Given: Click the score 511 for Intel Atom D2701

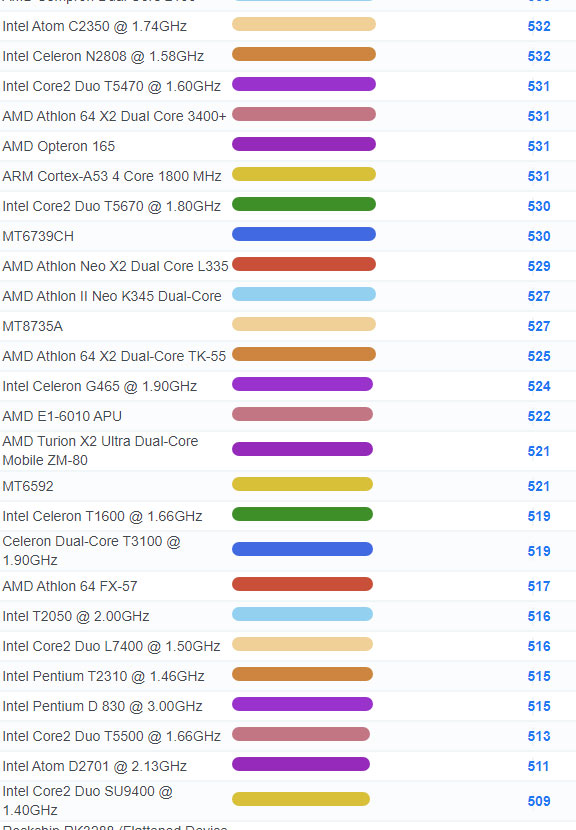Looking at the screenshot, I should click(539, 766).
